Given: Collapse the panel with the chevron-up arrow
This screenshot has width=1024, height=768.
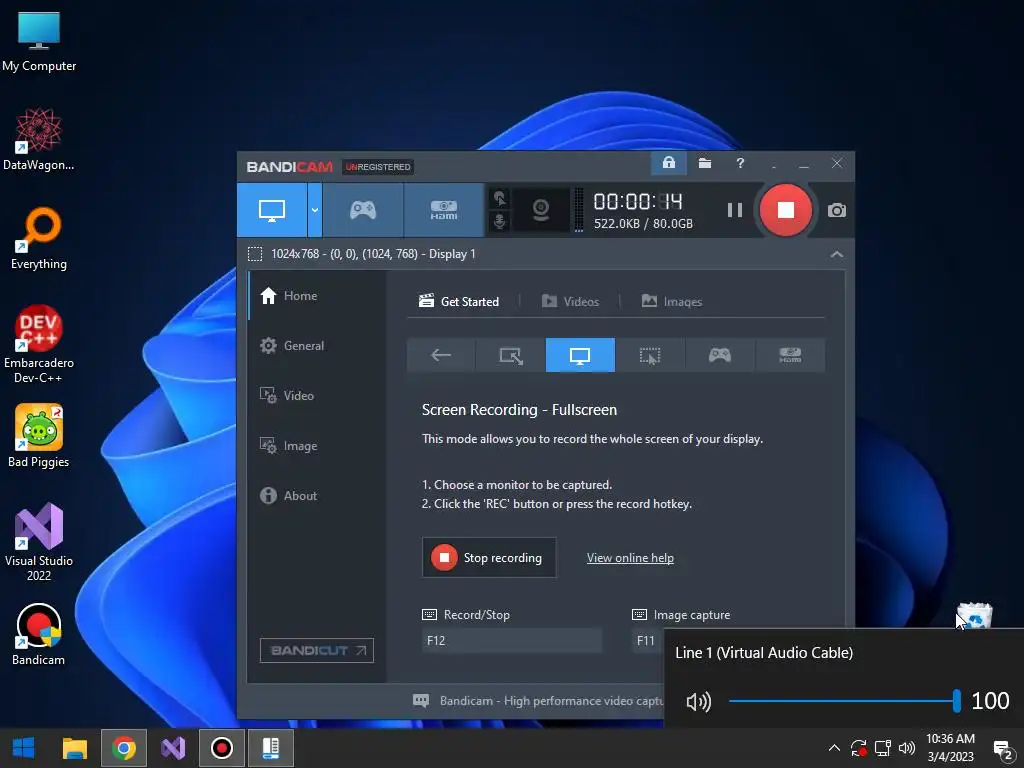Looking at the screenshot, I should 837,254.
